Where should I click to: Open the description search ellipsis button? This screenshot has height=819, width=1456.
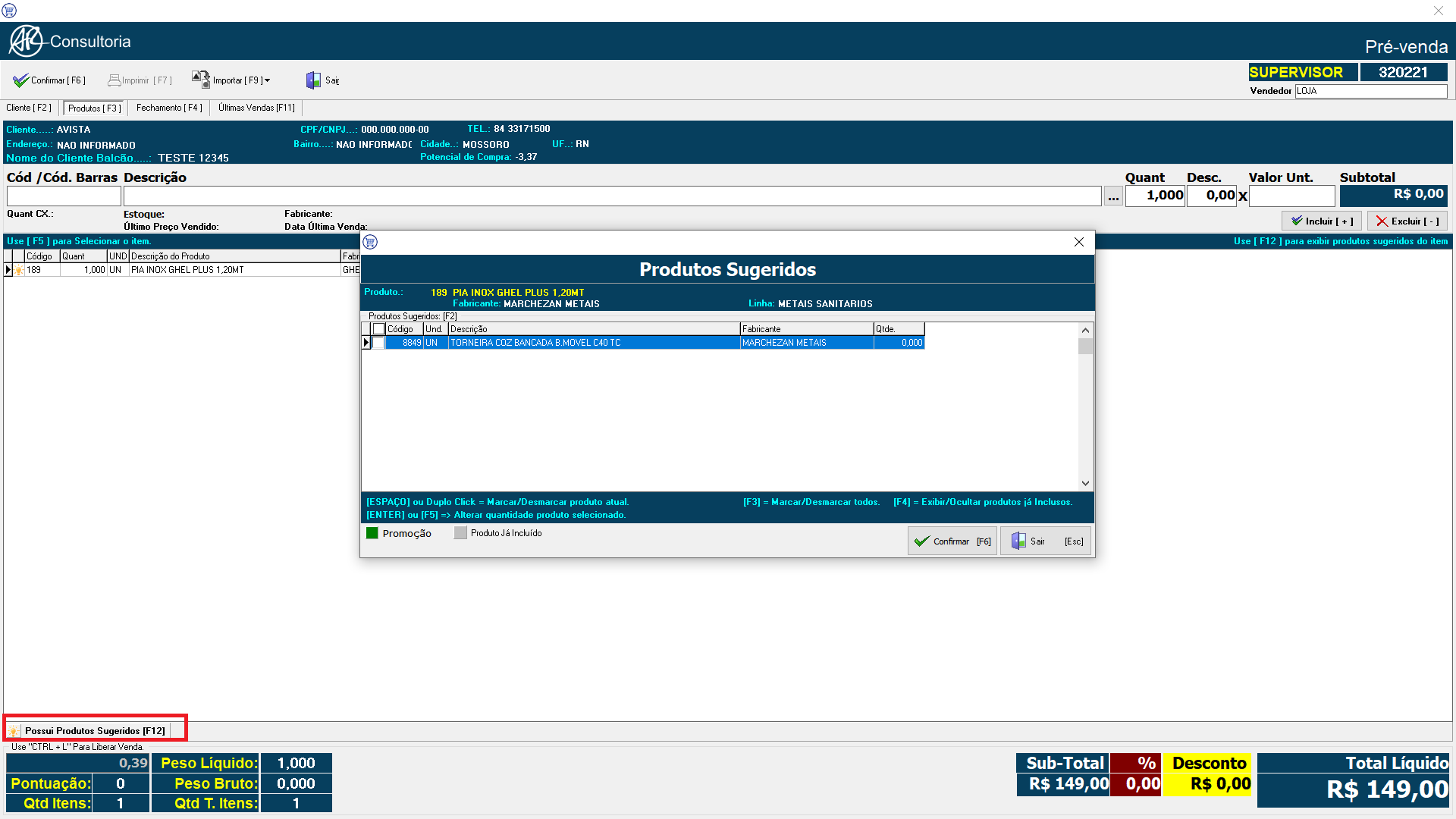pyautogui.click(x=1113, y=196)
